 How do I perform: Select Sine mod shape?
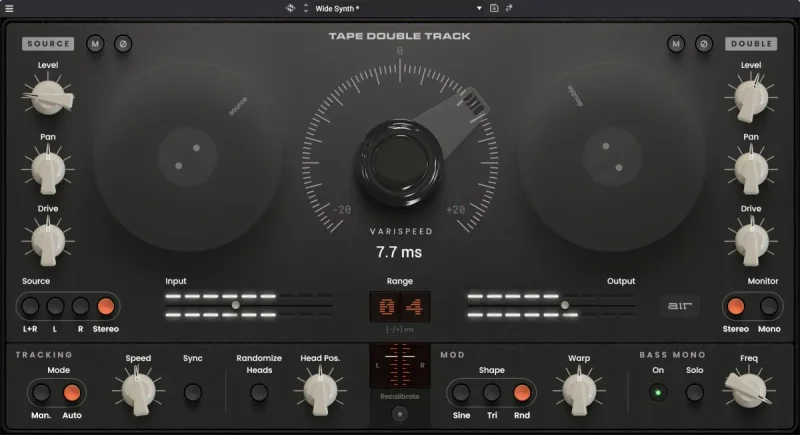[461, 393]
